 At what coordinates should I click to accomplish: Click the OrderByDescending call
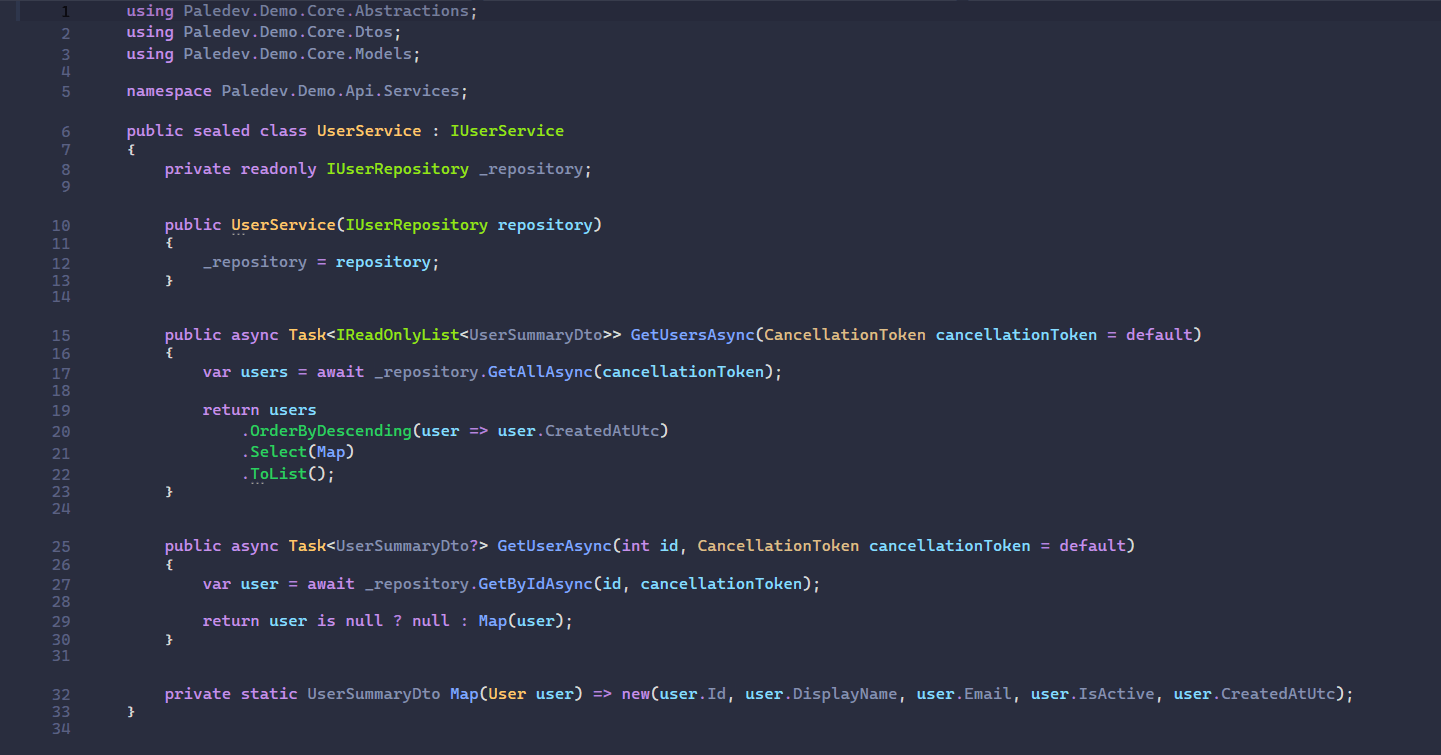tap(330, 430)
